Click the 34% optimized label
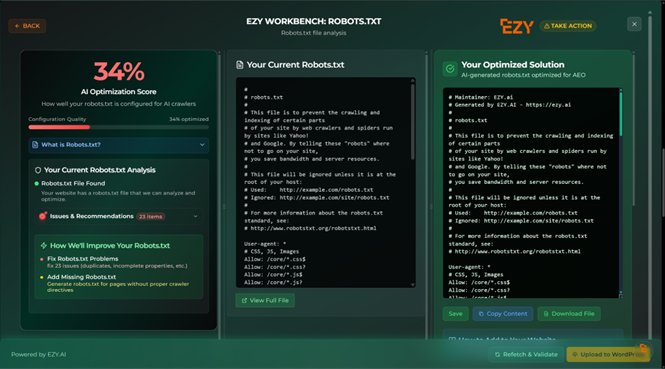Viewport: 665px width, 369px height. pos(189,119)
